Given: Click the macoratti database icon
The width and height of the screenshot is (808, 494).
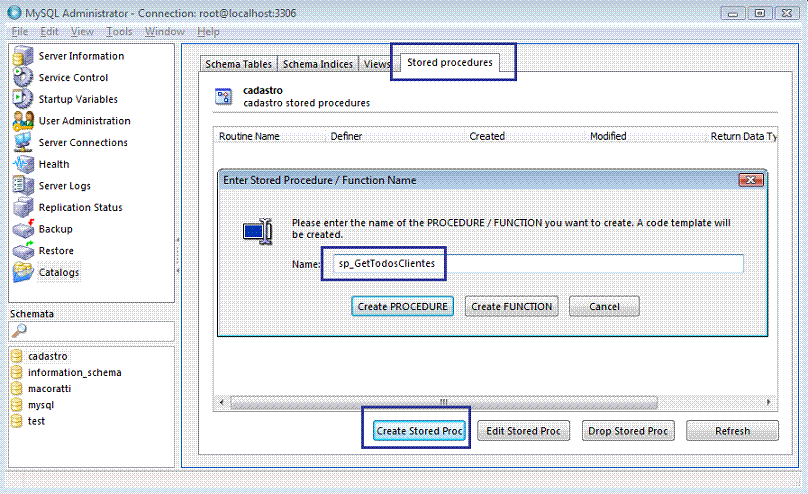Looking at the screenshot, I should [x=17, y=388].
